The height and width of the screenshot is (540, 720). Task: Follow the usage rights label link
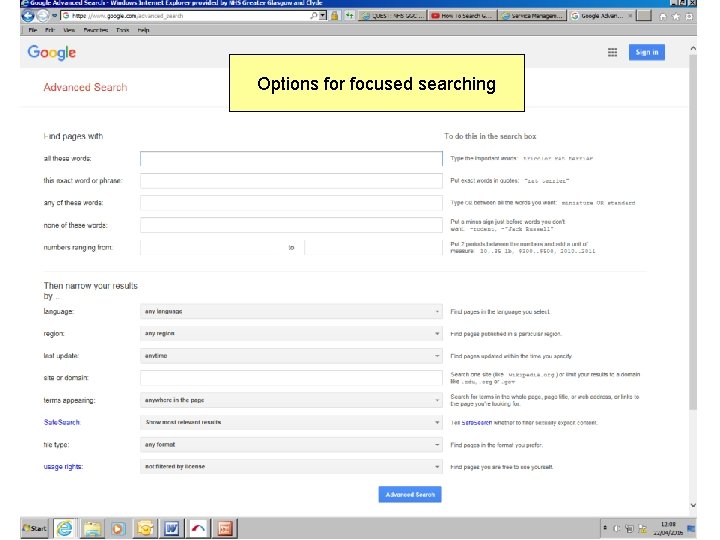(x=63, y=467)
